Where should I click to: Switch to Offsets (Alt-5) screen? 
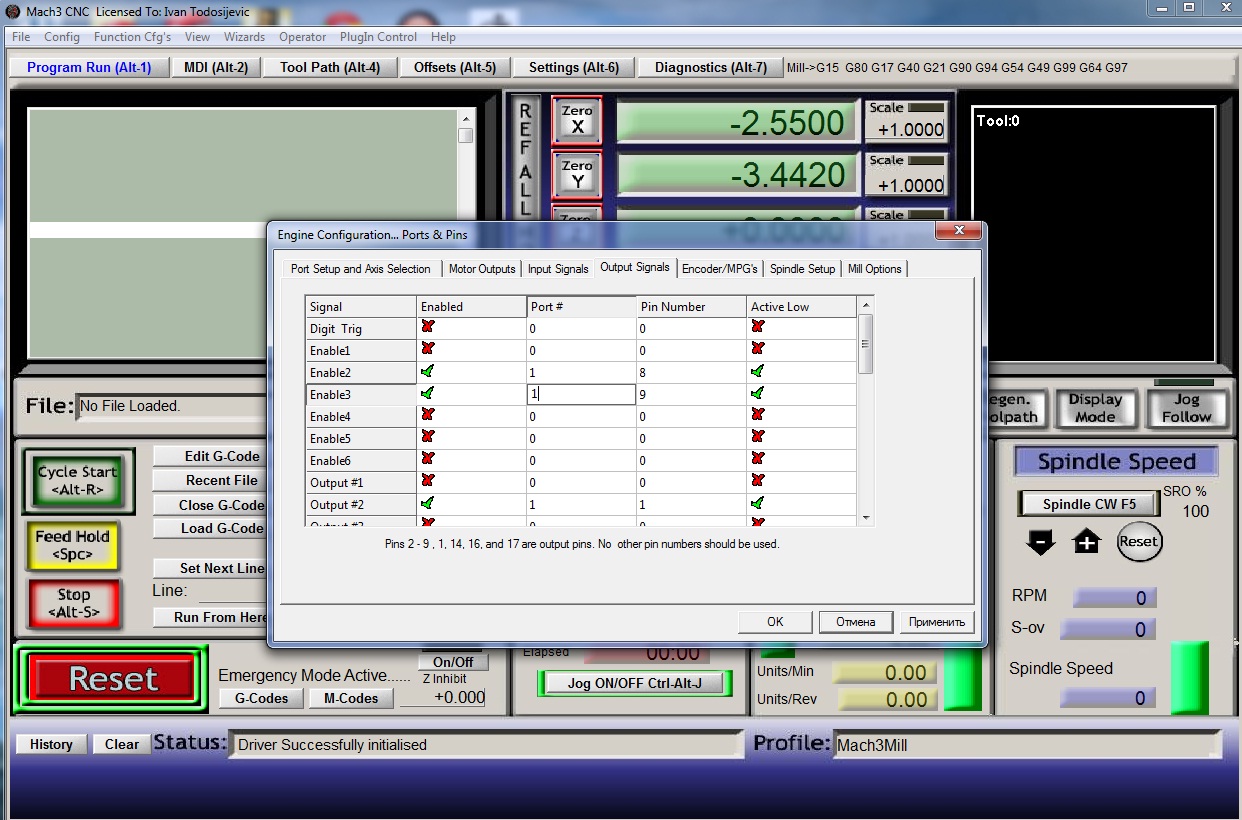pyautogui.click(x=455, y=67)
